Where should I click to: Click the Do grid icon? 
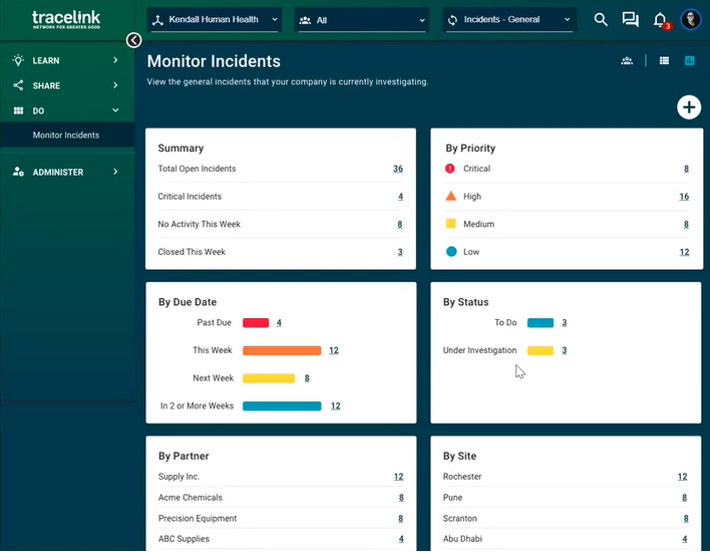click(18, 110)
